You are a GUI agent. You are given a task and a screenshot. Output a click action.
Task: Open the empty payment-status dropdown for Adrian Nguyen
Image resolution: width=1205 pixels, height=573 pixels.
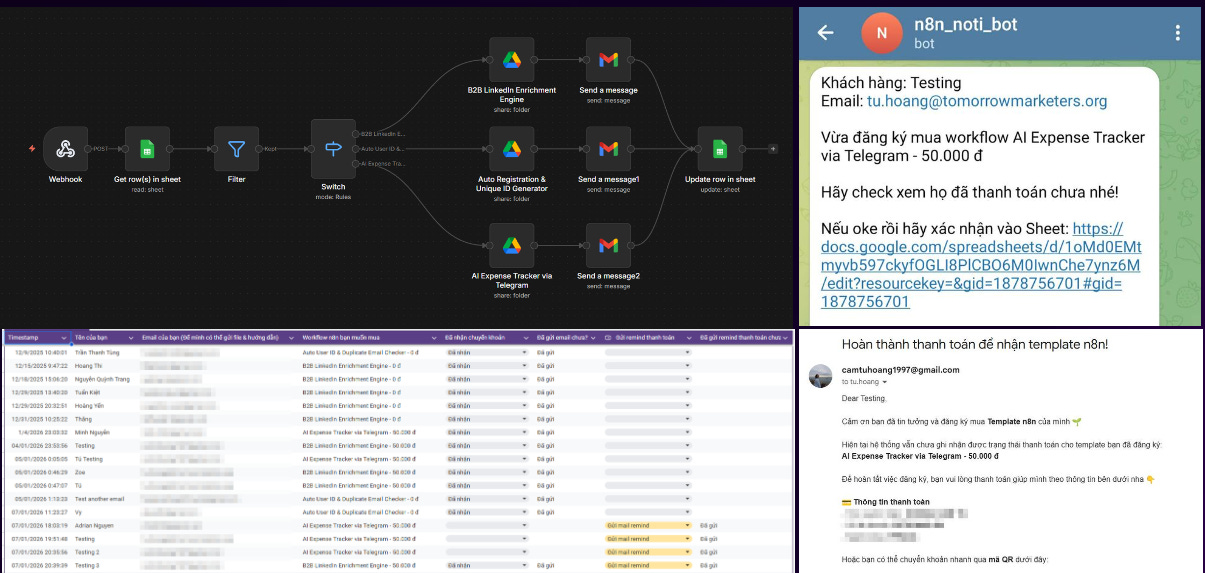point(487,525)
